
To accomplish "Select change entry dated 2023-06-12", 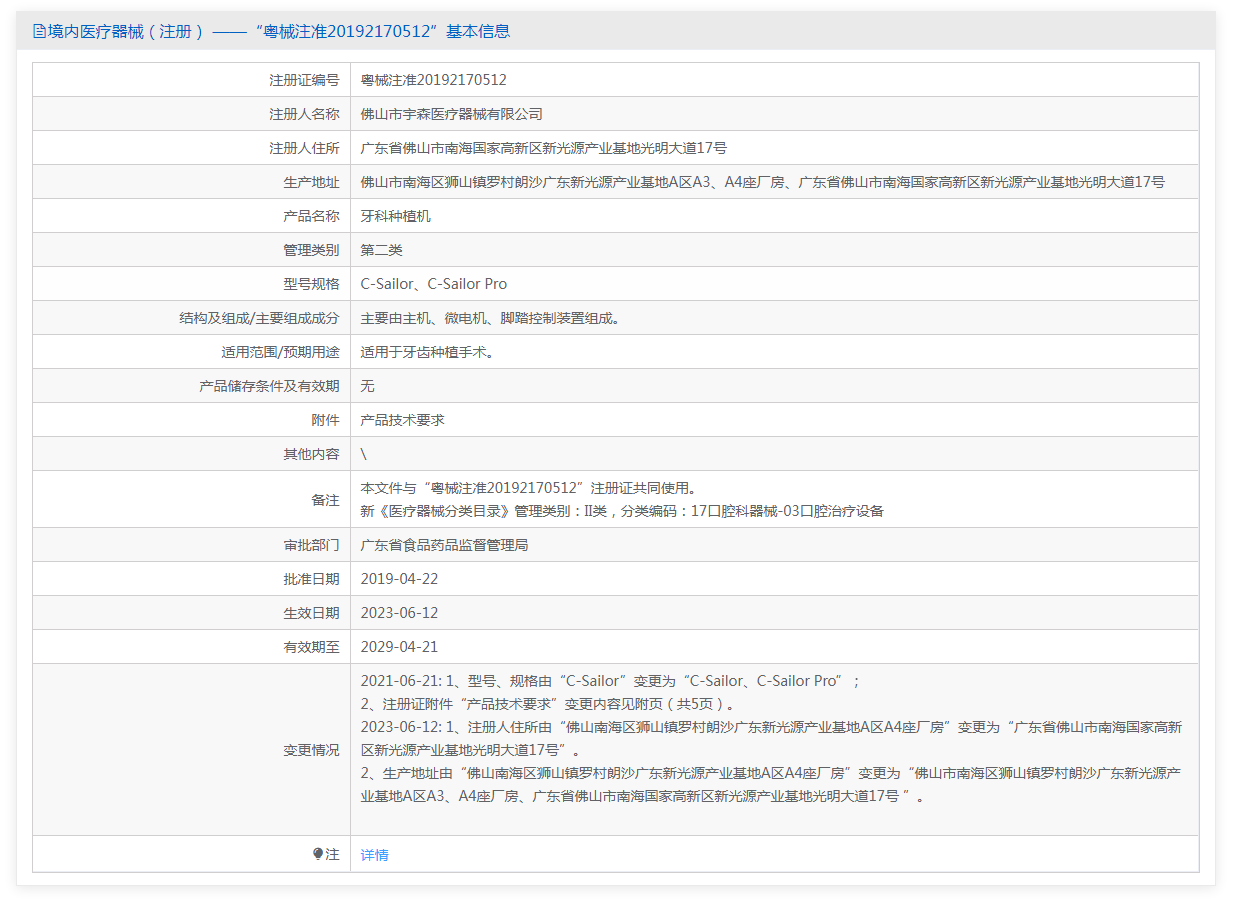I will 771,738.
